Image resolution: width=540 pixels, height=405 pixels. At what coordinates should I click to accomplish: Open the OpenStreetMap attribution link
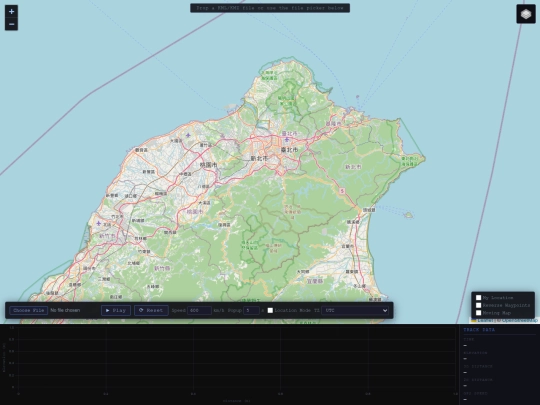tap(519, 321)
